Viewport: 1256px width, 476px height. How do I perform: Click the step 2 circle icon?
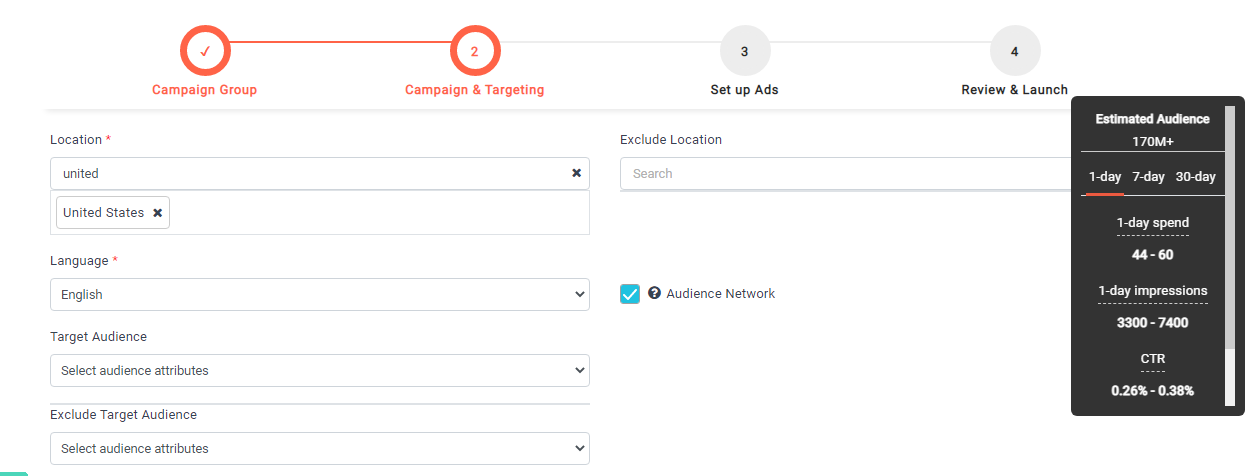(475, 52)
